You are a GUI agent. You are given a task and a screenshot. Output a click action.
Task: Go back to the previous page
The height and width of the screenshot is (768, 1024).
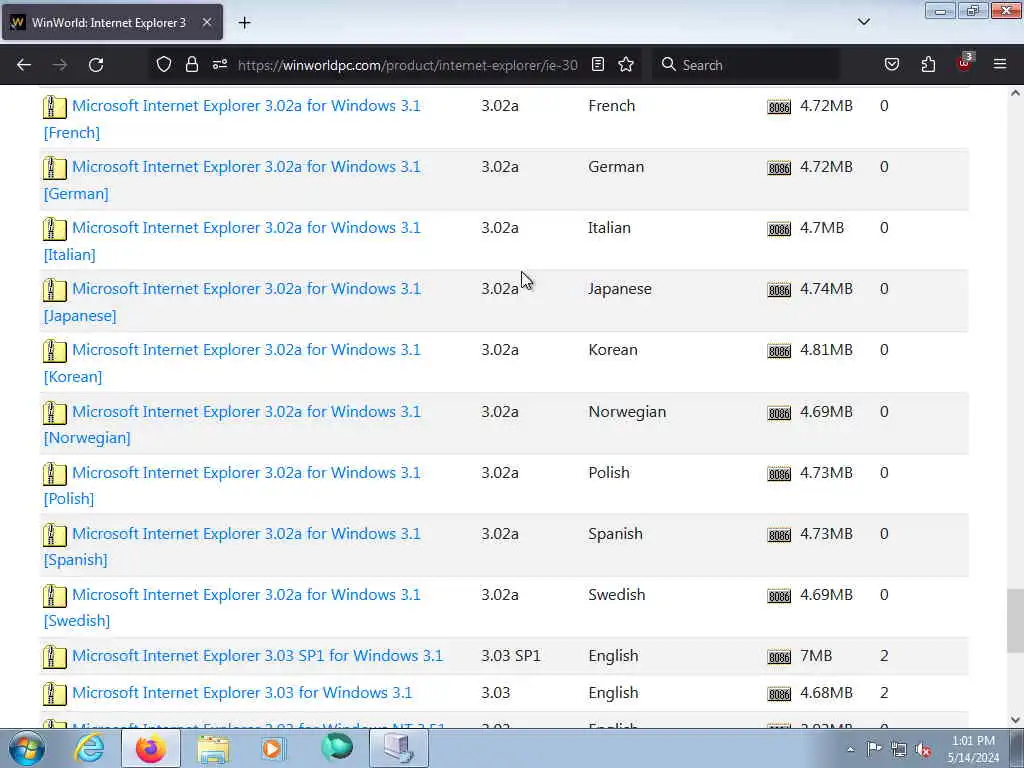pyautogui.click(x=24, y=65)
